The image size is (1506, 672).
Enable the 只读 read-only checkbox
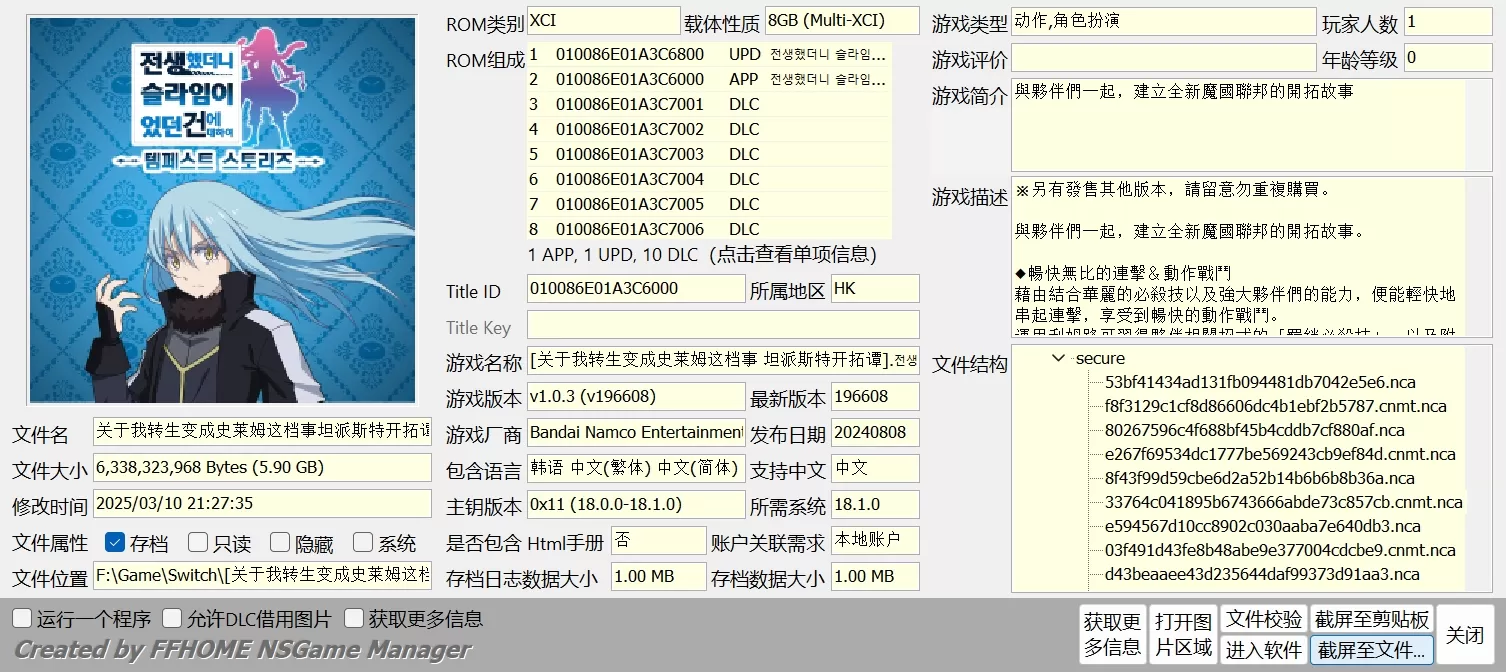coord(198,543)
